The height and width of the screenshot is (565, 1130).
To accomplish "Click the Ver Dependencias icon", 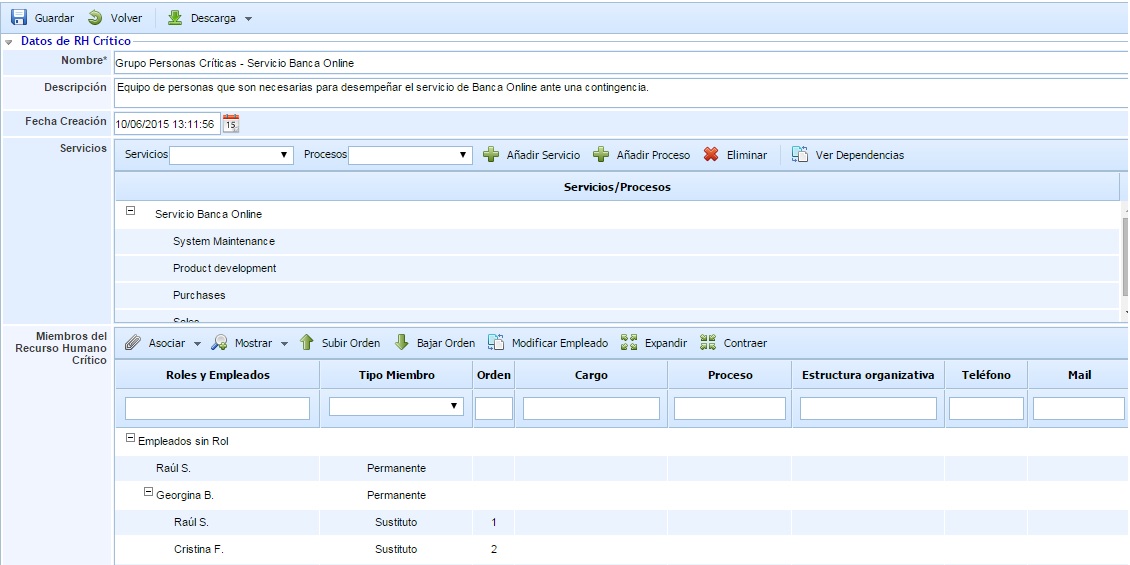I will [x=800, y=155].
